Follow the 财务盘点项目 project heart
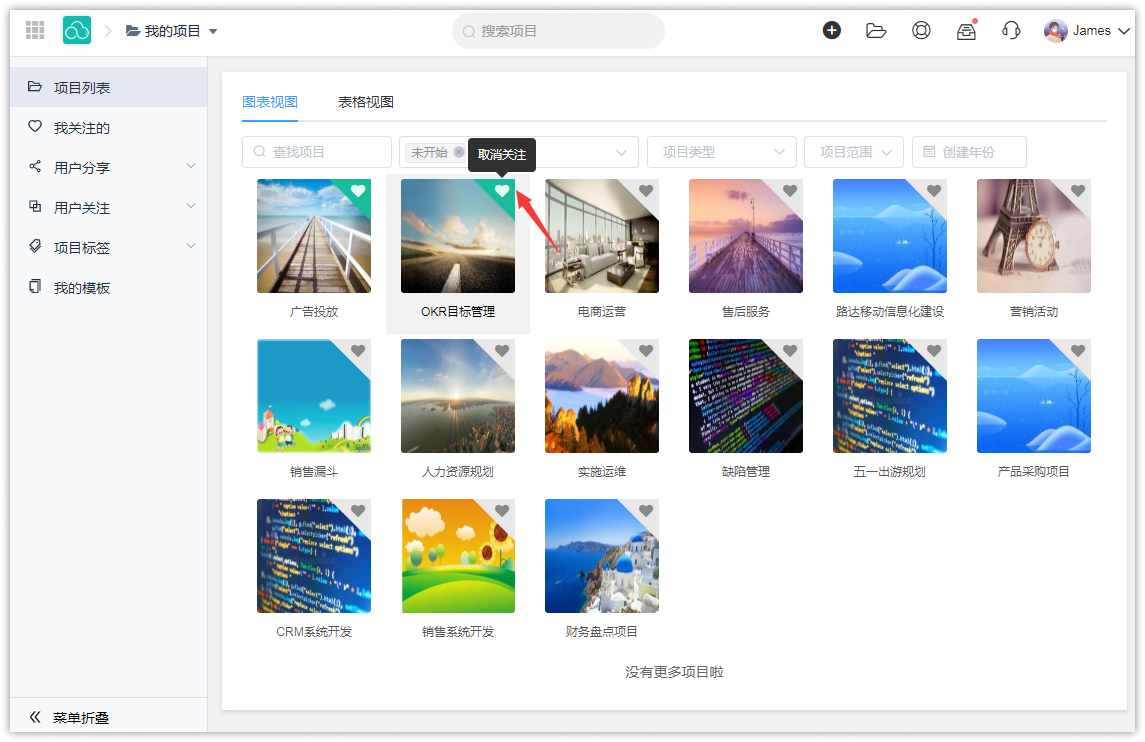 [646, 510]
